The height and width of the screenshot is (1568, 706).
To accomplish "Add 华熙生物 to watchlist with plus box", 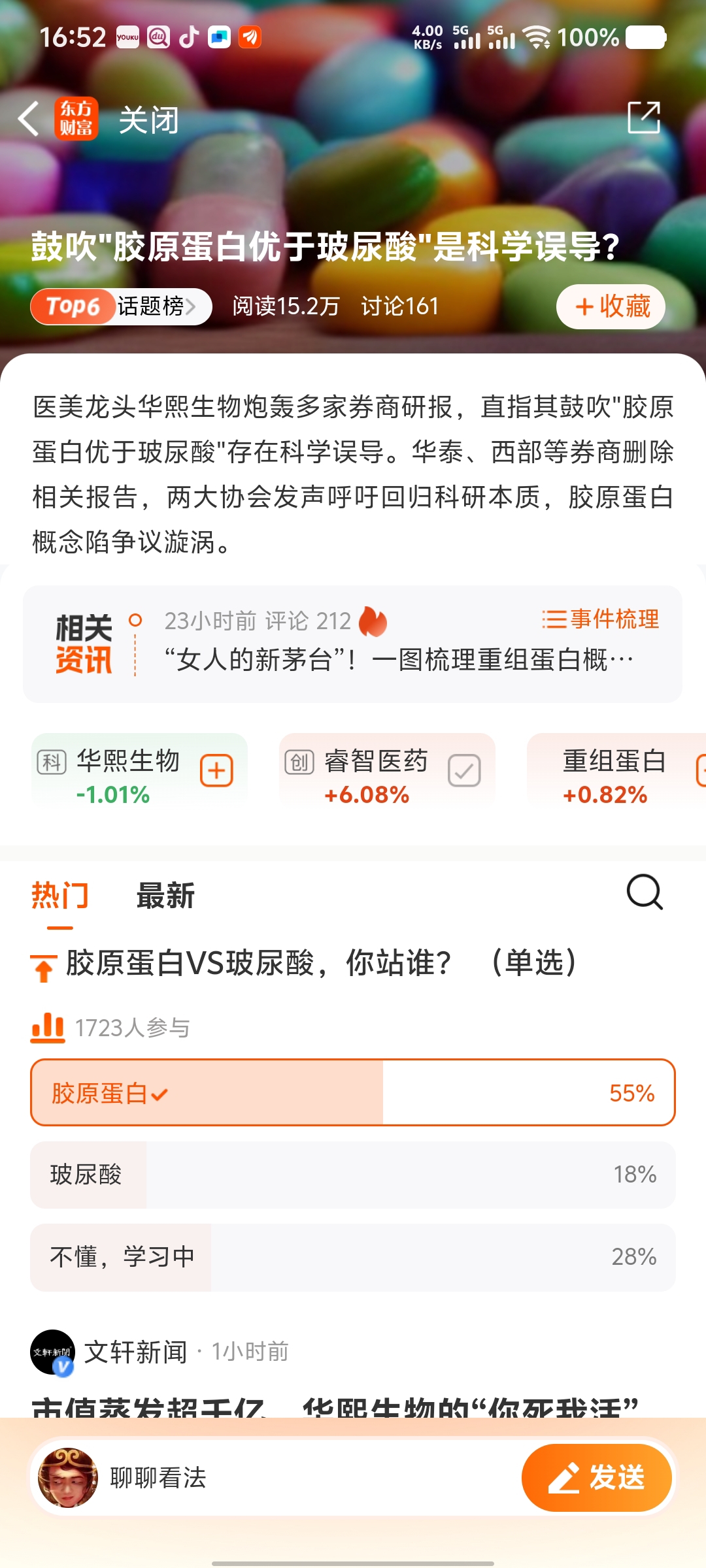I will tap(216, 771).
